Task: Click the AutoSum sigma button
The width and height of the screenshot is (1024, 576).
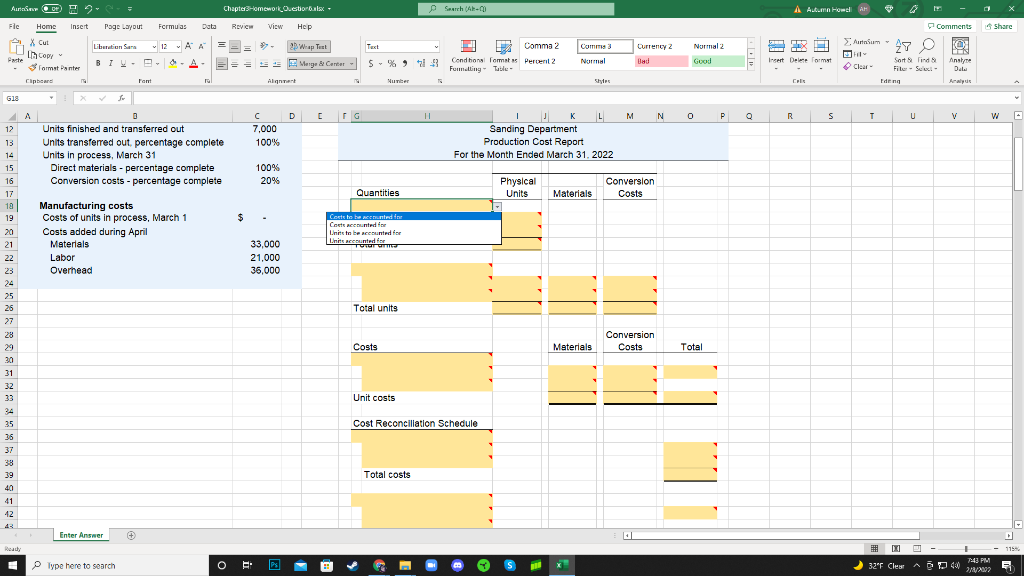Action: tap(861, 42)
